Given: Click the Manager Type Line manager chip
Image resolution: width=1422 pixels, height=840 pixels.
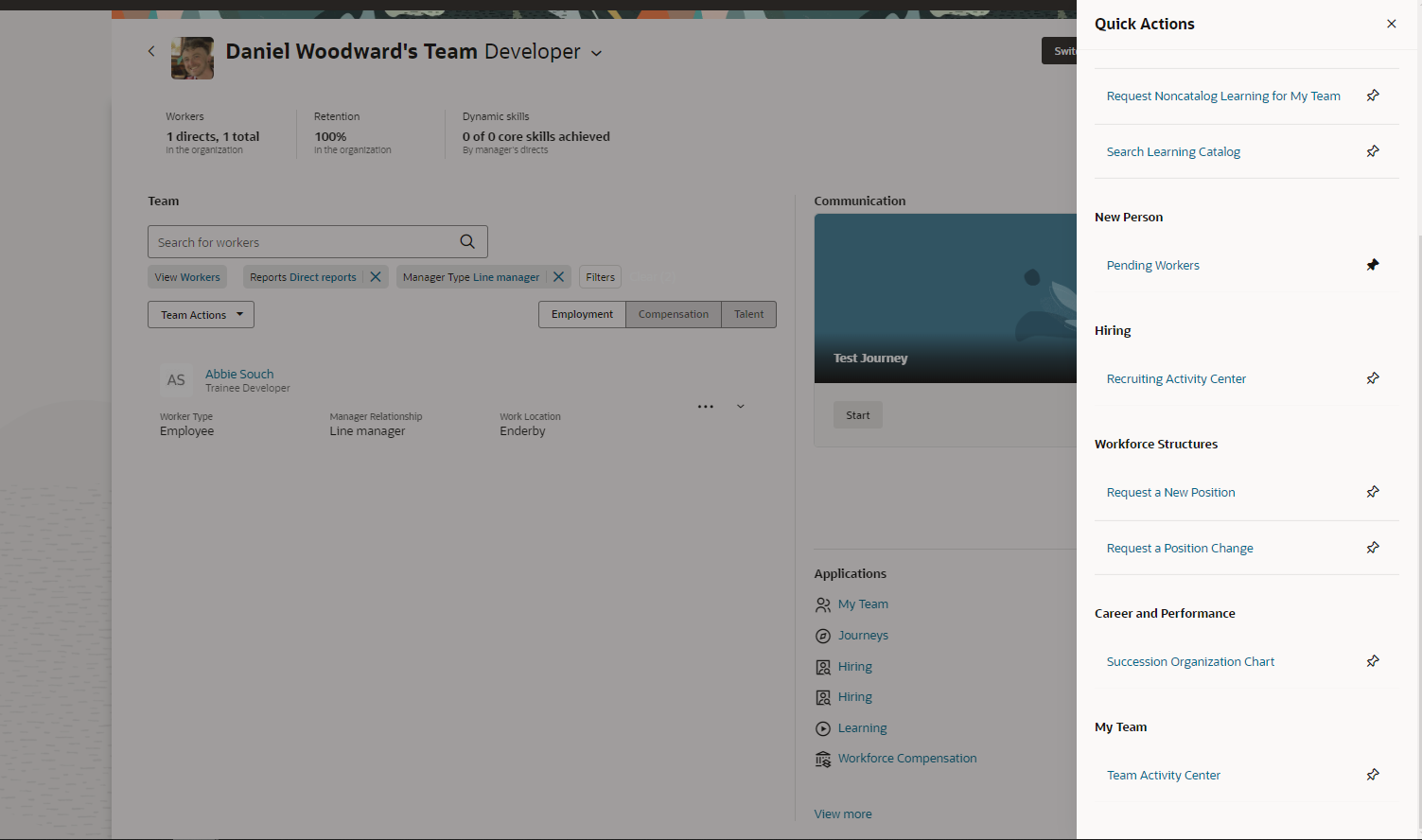Looking at the screenshot, I should click(471, 277).
